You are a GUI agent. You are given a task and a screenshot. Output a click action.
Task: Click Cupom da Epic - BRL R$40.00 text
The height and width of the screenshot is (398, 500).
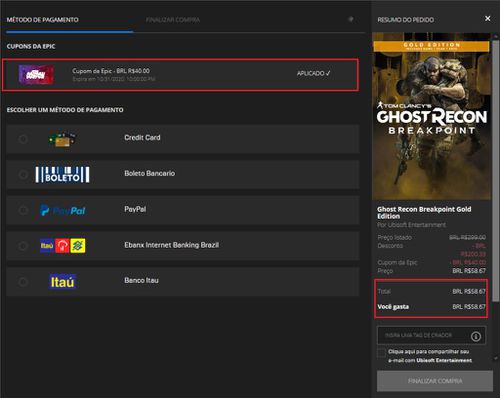pyautogui.click(x=111, y=71)
